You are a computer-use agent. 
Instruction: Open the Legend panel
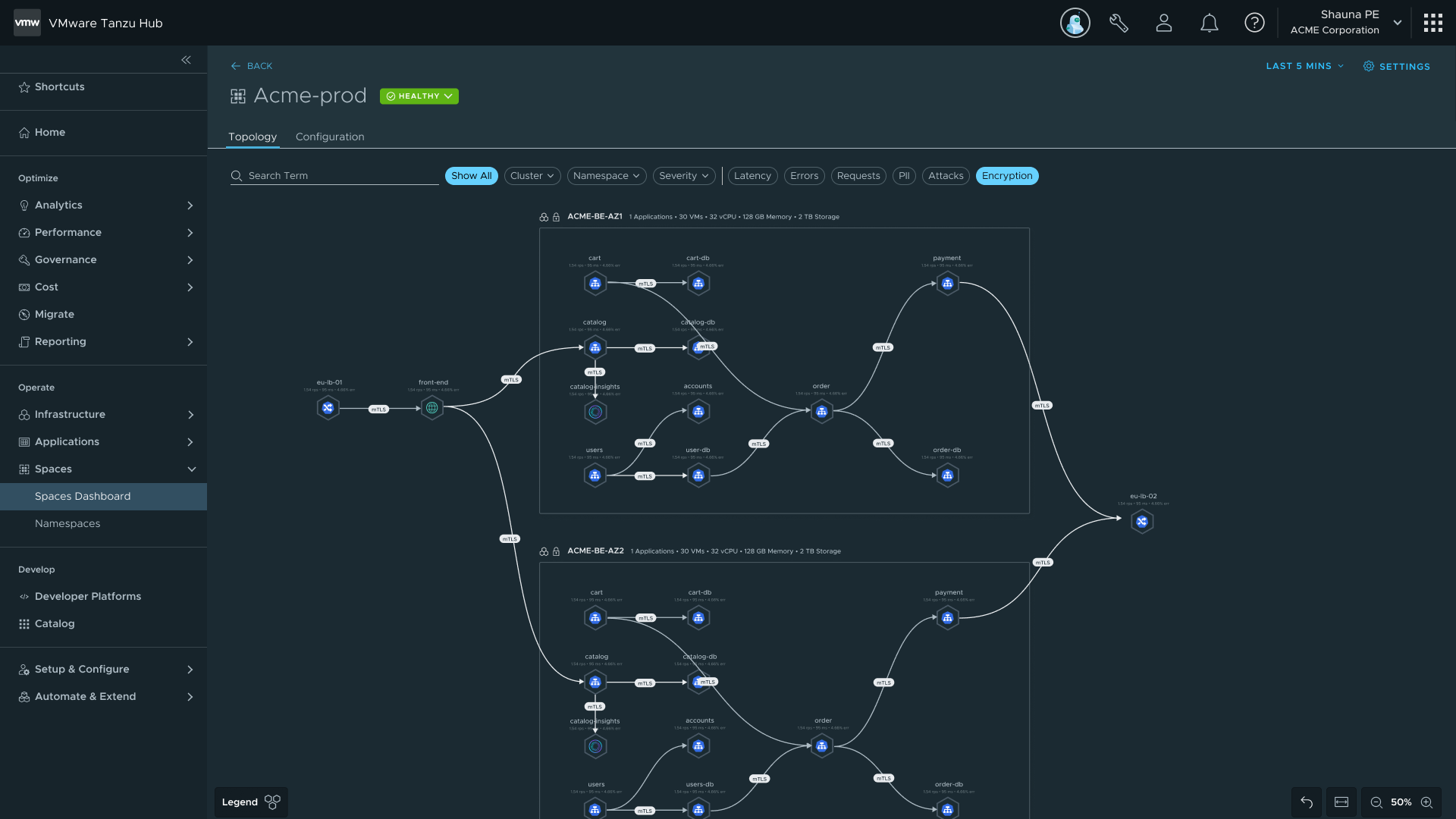[x=251, y=802]
